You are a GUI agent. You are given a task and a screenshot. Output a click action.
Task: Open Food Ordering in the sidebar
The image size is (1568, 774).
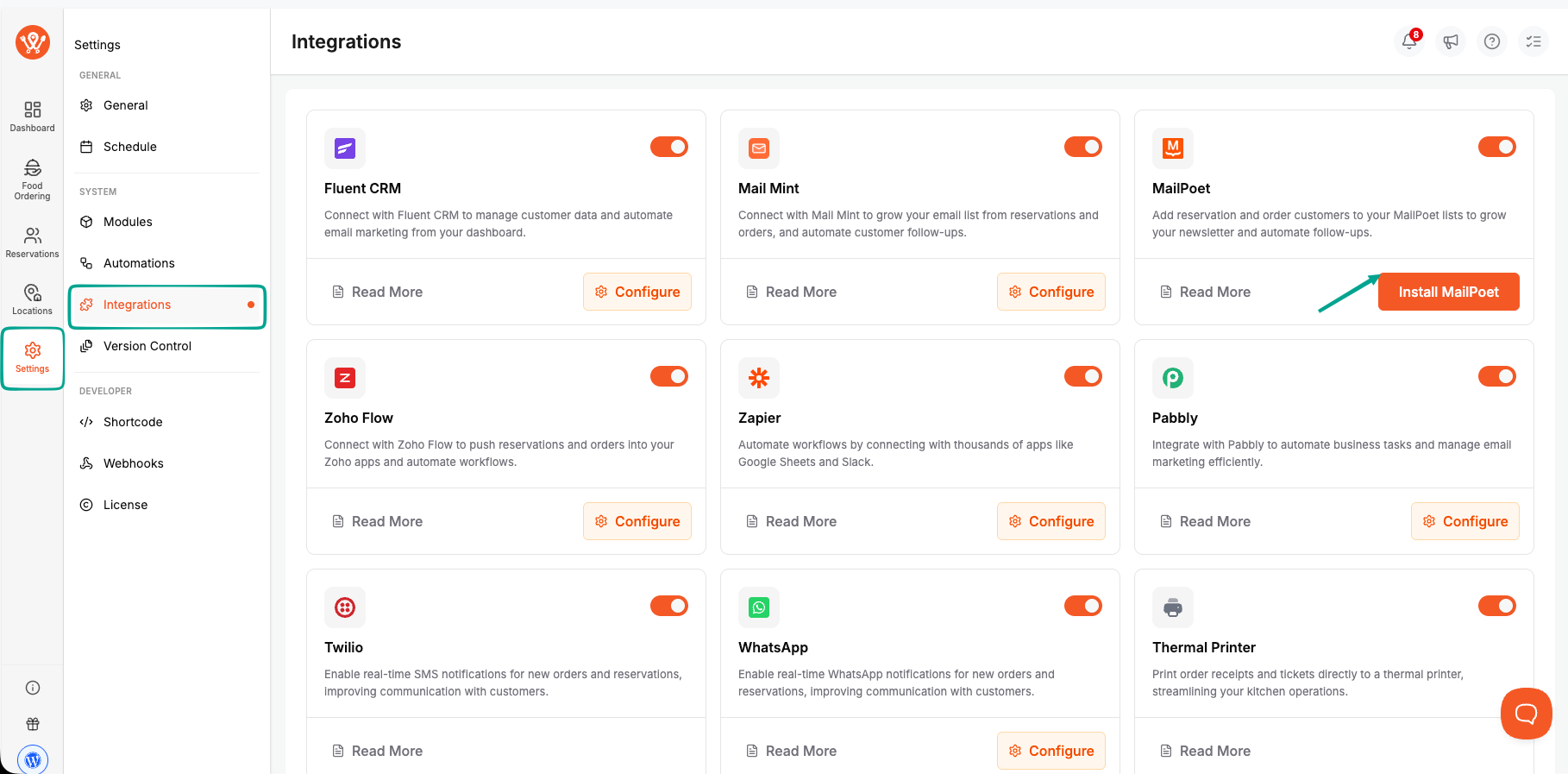pyautogui.click(x=33, y=179)
